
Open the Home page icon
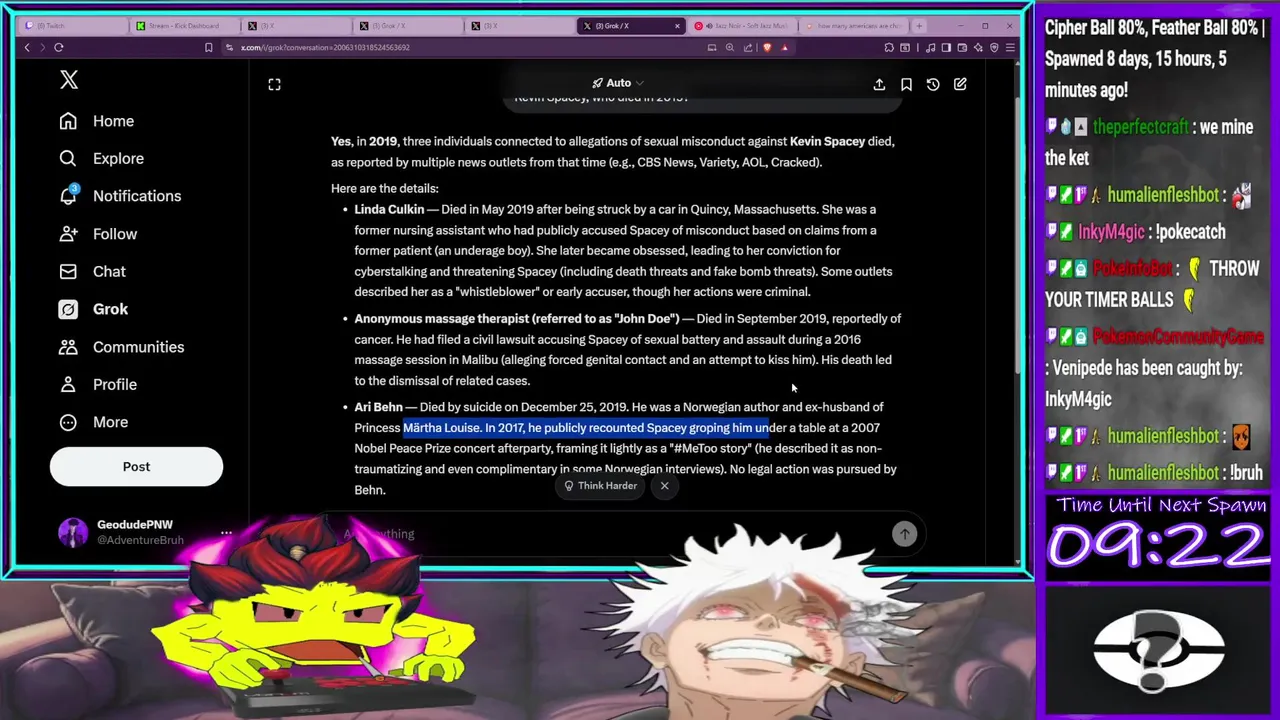[68, 121]
